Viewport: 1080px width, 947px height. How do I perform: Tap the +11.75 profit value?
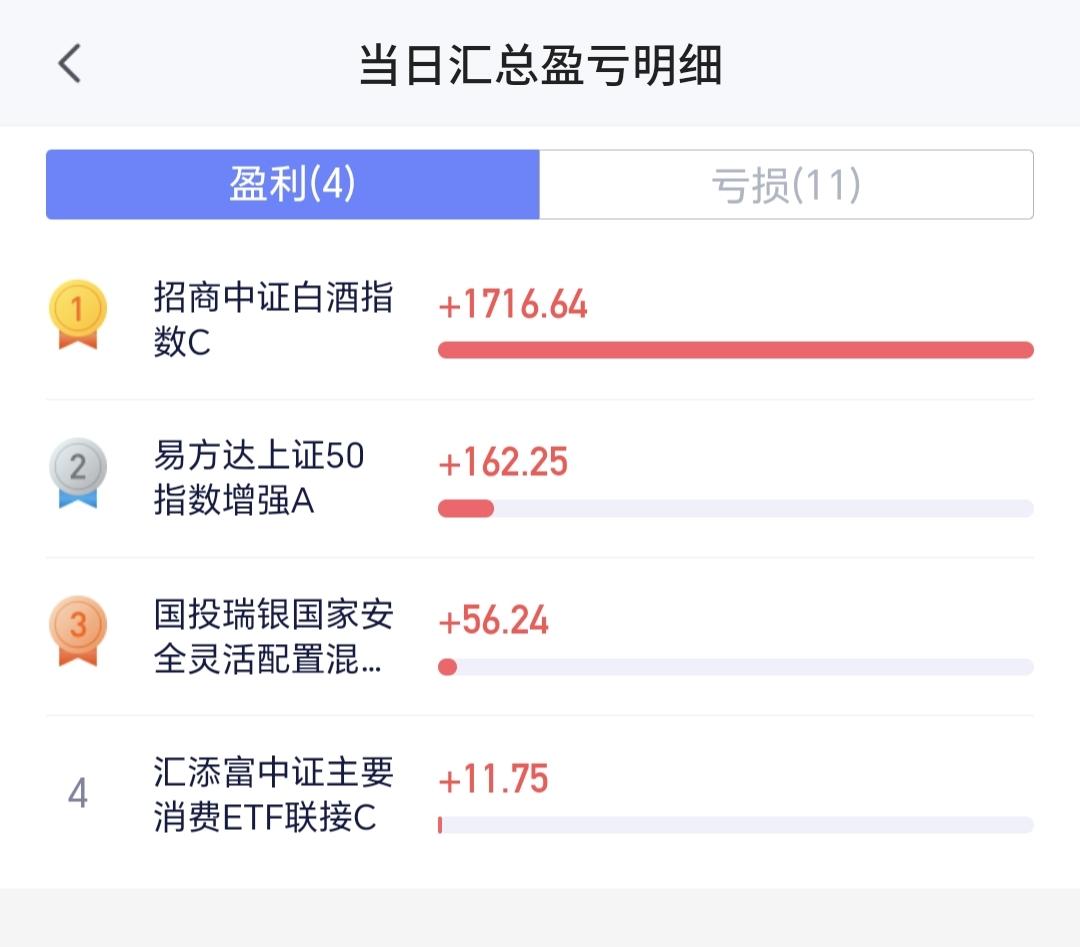coord(494,779)
